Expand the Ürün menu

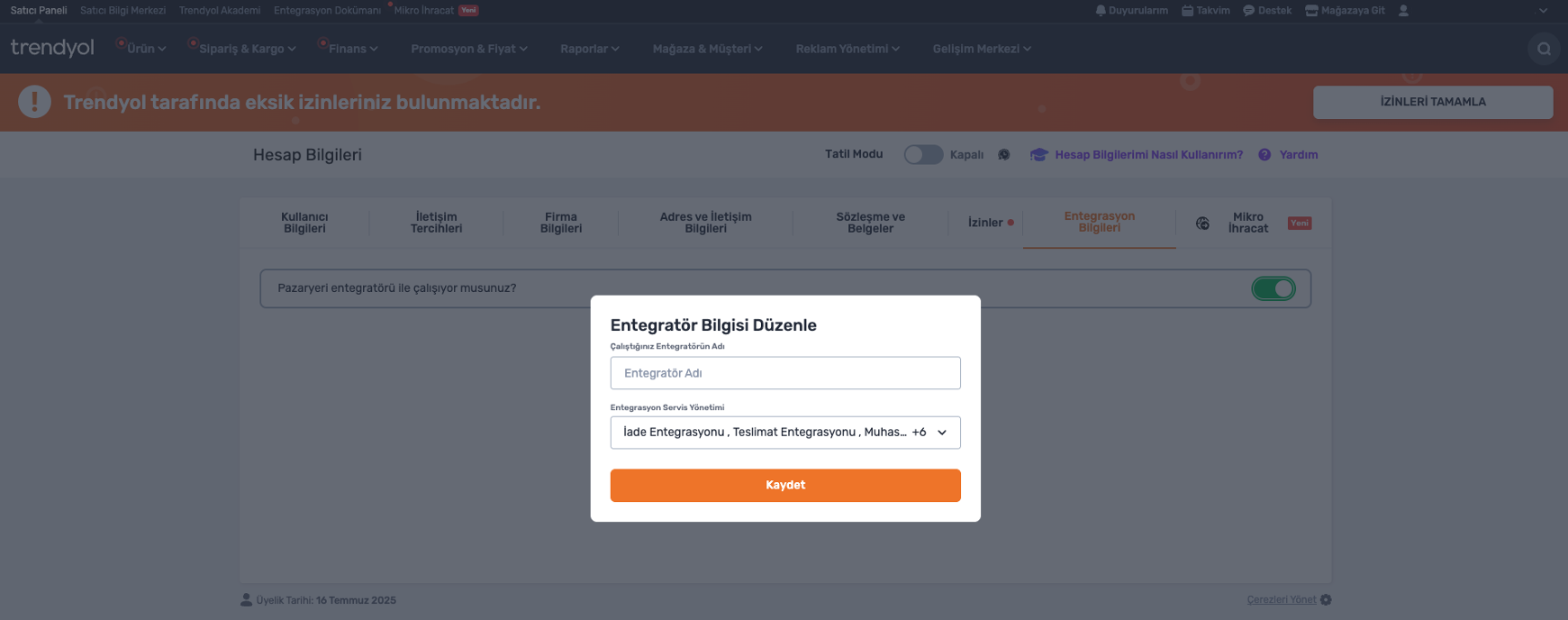click(146, 49)
